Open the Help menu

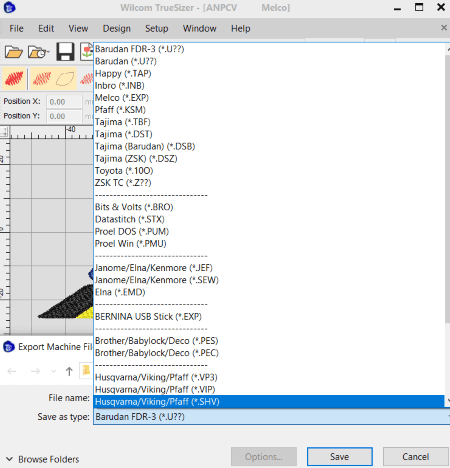[x=241, y=29]
